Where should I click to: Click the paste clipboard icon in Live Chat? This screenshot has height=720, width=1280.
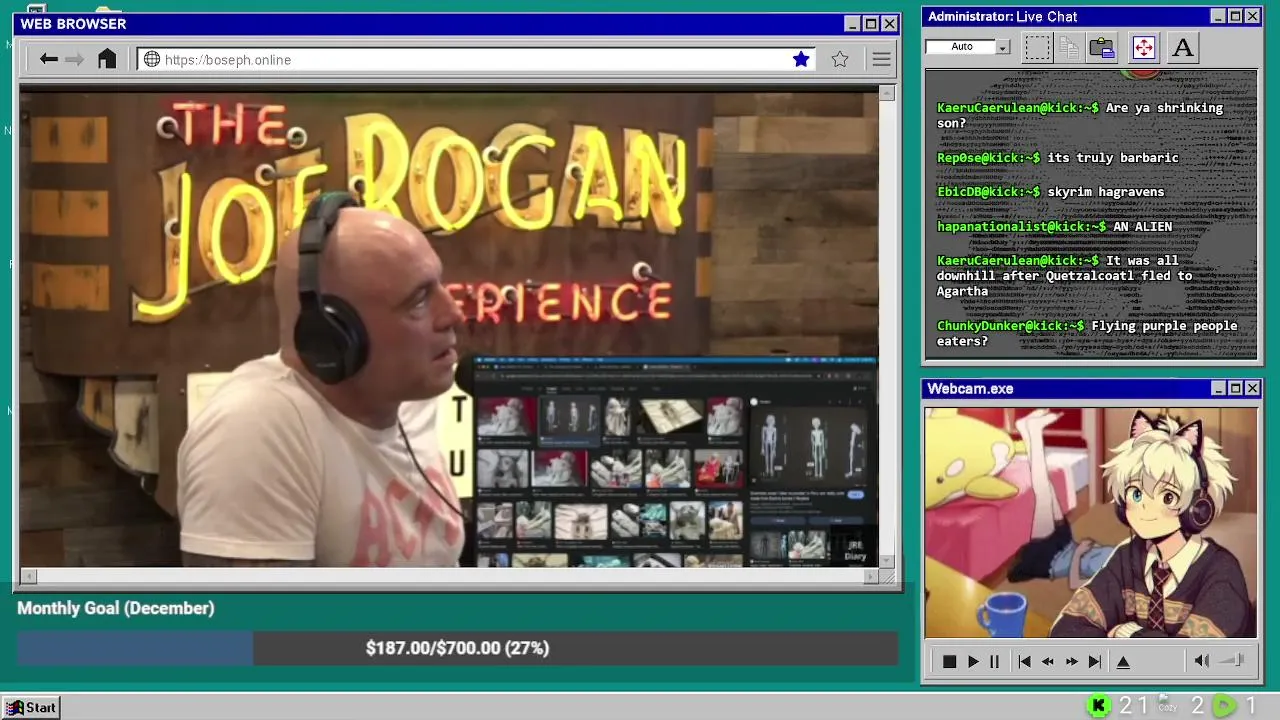click(x=1102, y=47)
